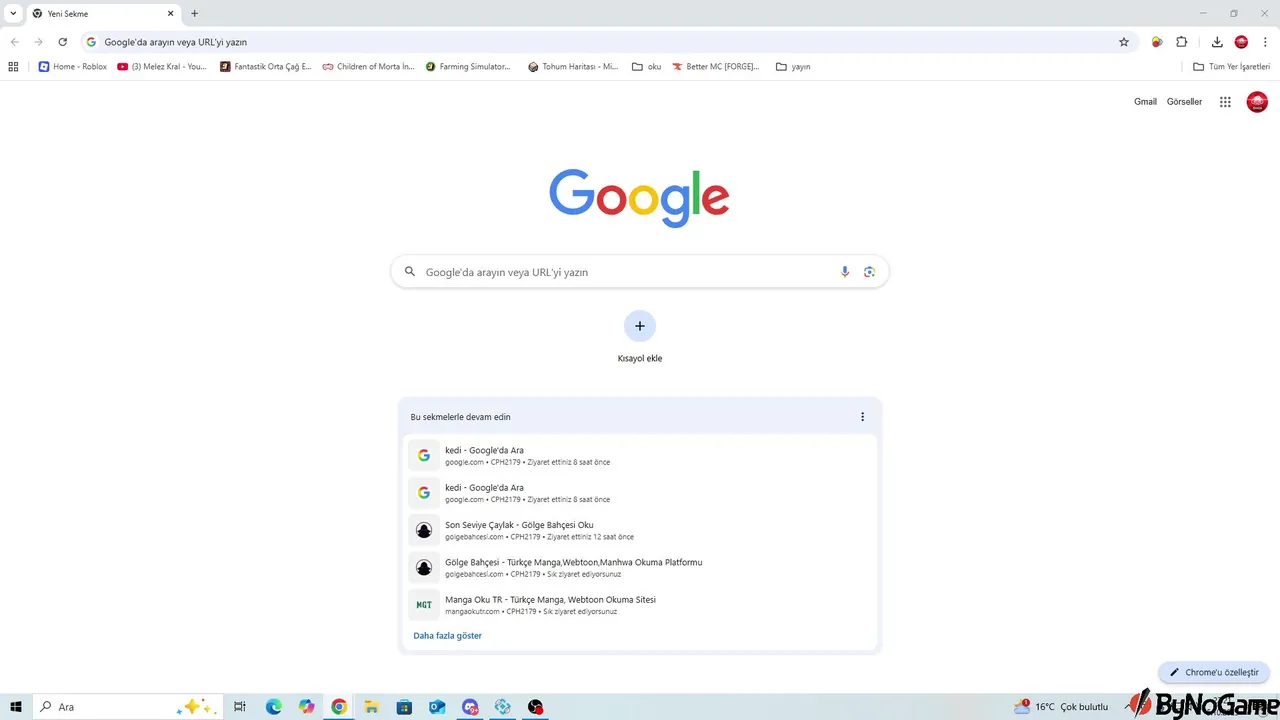Open first 'kedi - Google'da Ara' entry

640,456
